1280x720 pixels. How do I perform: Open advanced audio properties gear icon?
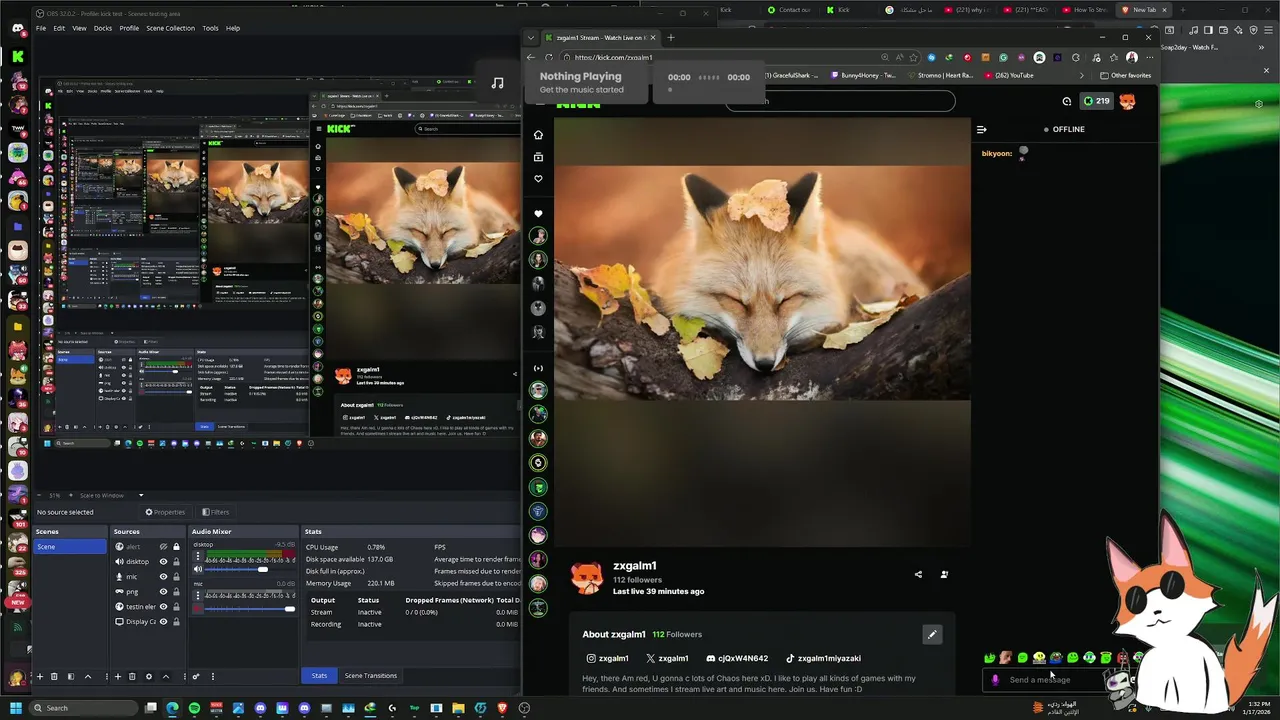[196, 677]
